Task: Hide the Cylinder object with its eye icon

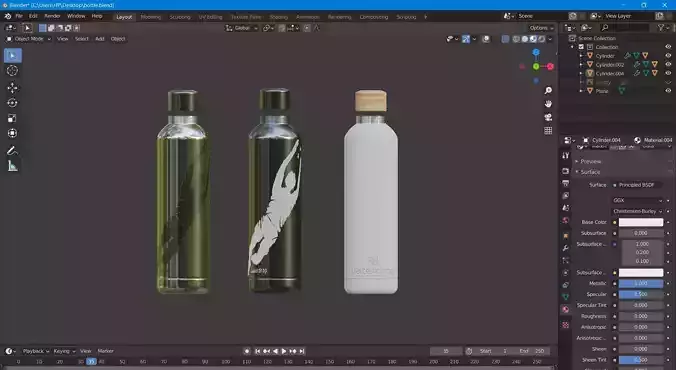Action: coord(668,56)
